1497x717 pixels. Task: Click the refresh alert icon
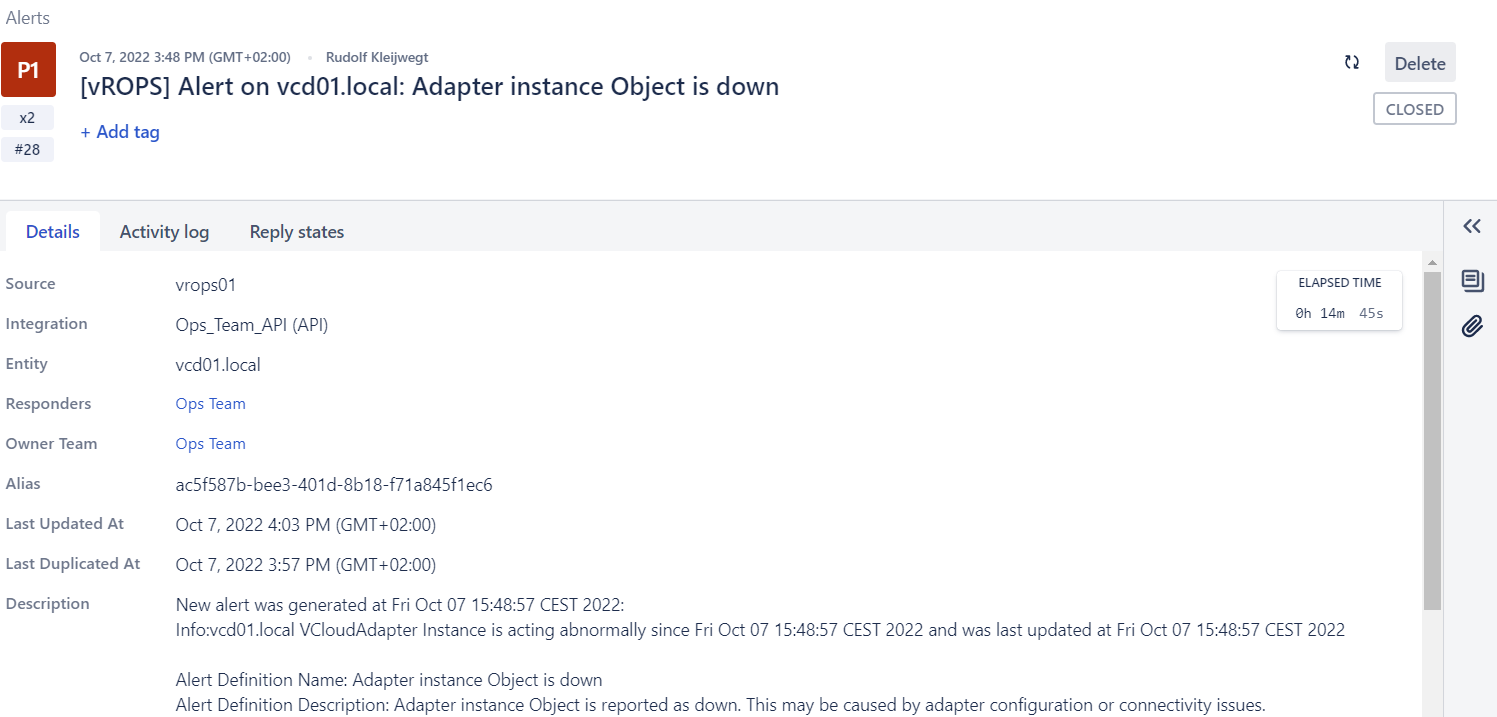(x=1351, y=61)
